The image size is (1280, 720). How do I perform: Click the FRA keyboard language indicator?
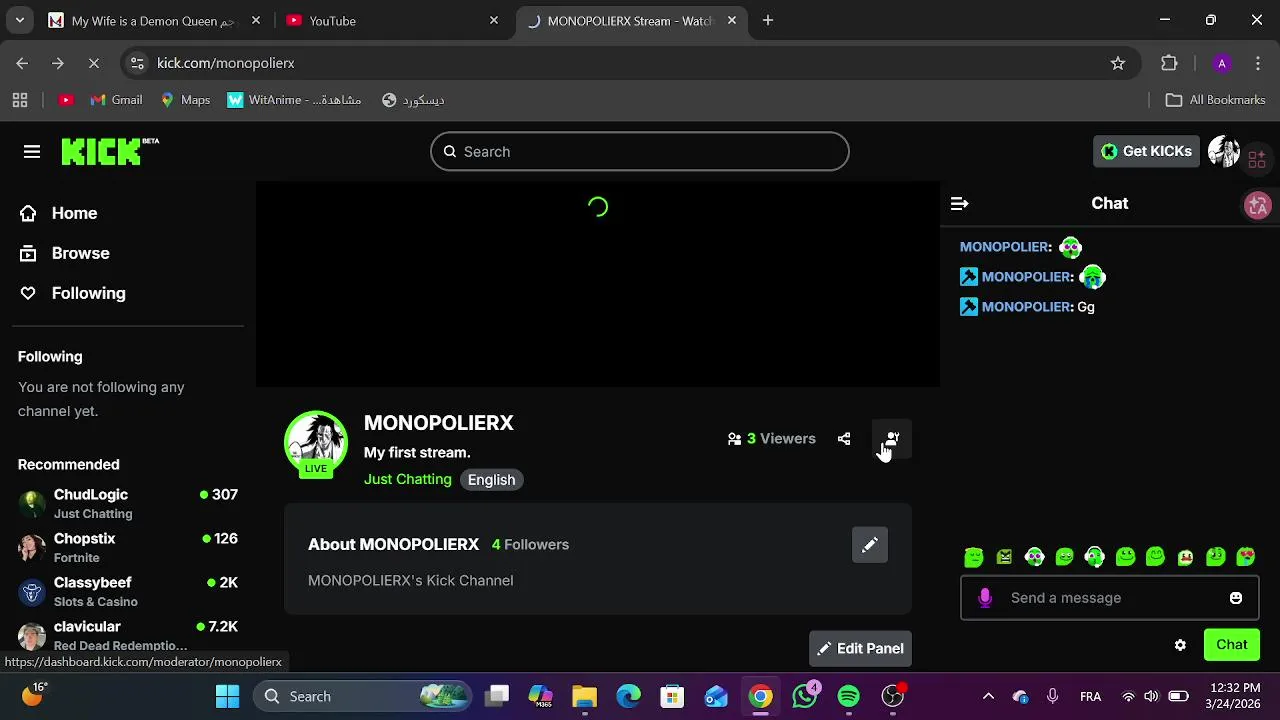coord(1090,697)
